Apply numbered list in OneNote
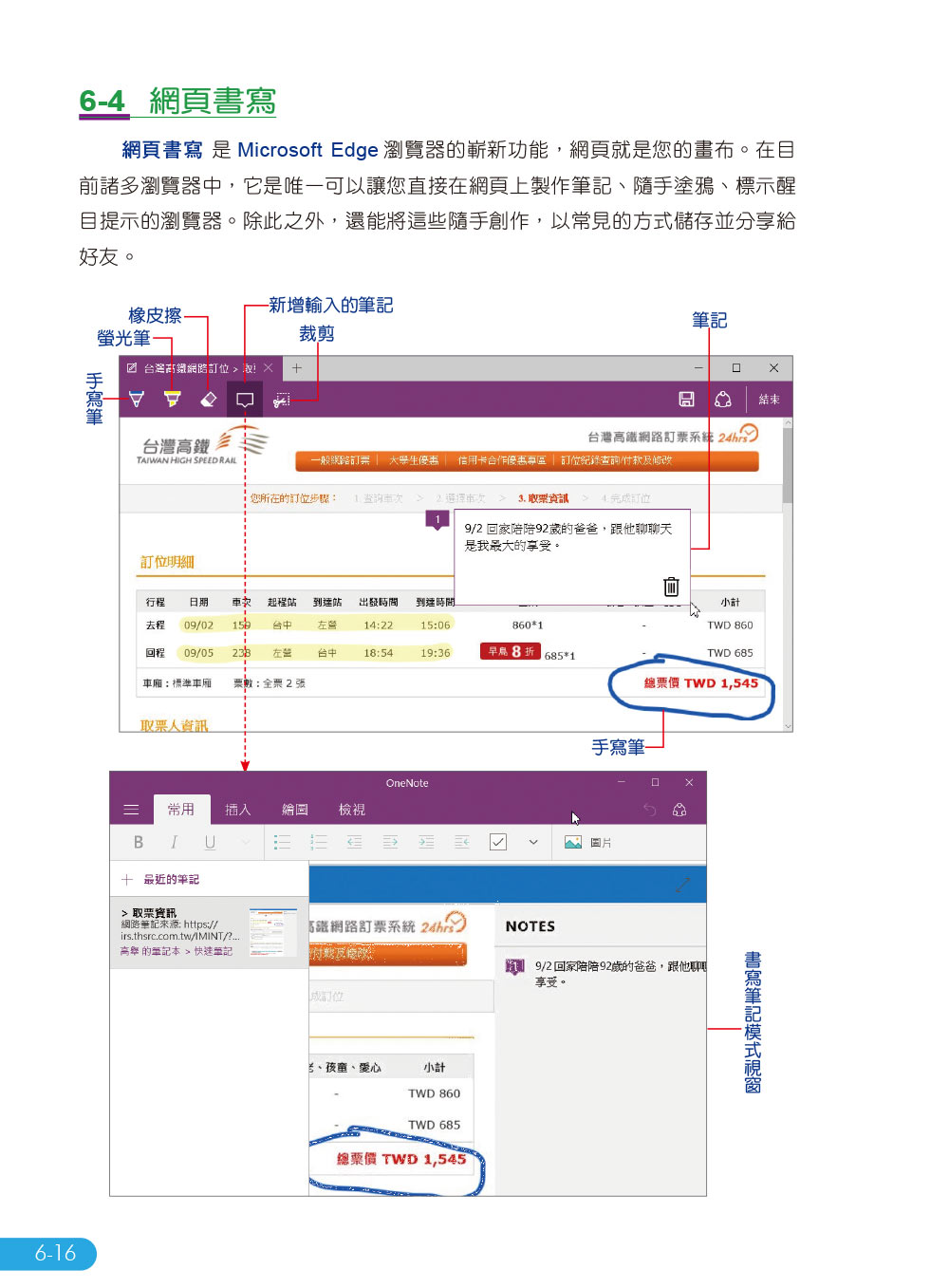 click(x=318, y=842)
